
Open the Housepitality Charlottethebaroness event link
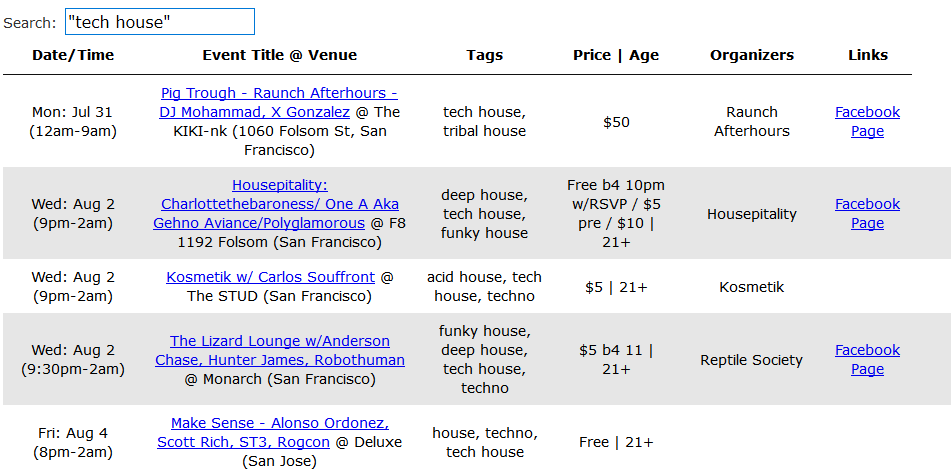[x=279, y=185]
